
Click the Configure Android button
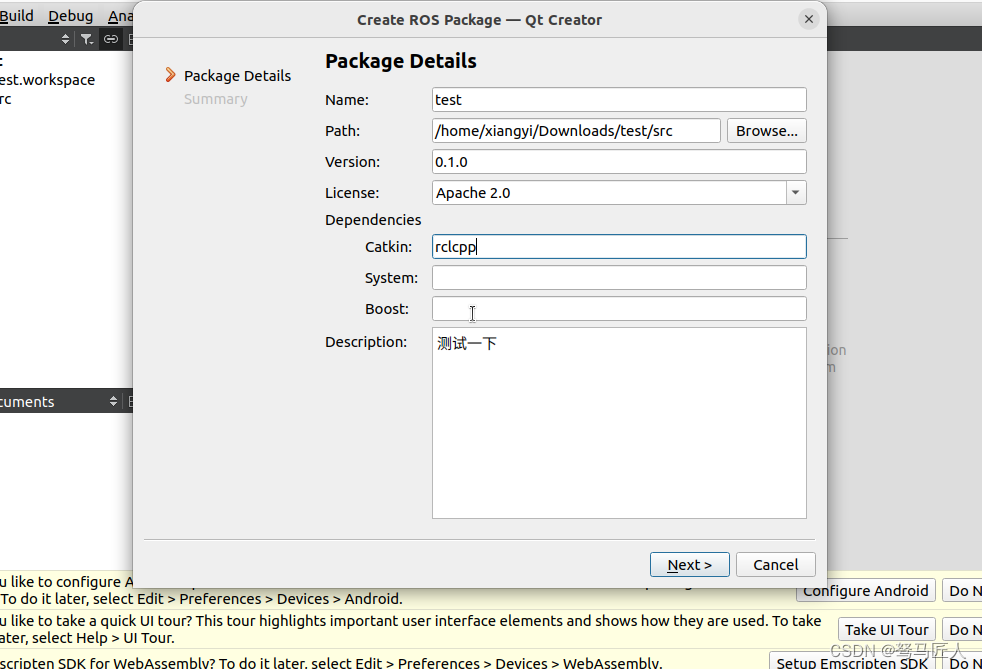tap(866, 591)
